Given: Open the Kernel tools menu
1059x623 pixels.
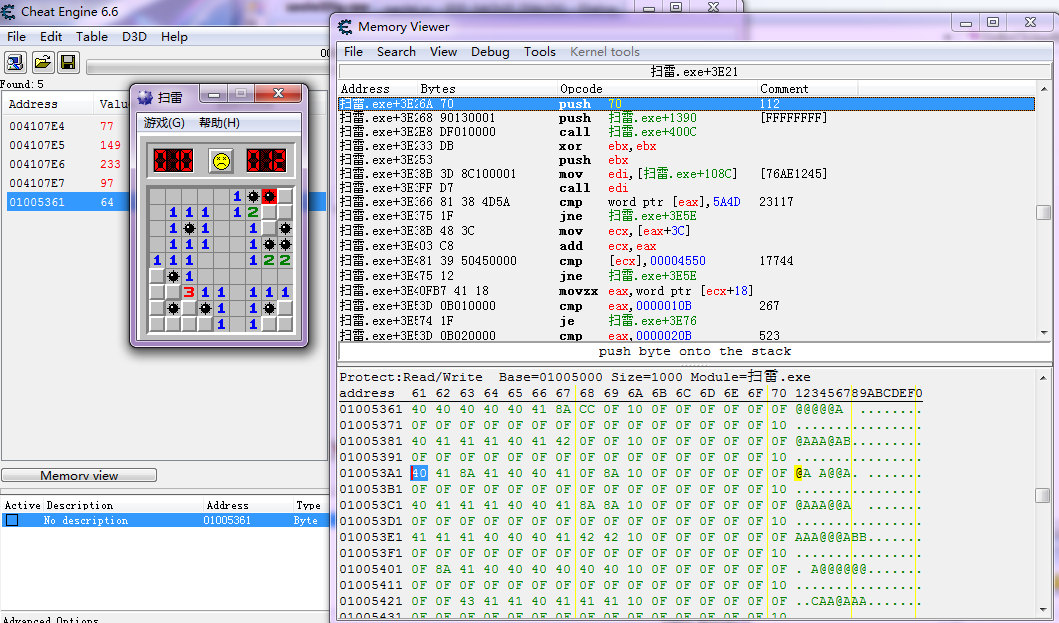Looking at the screenshot, I should click(x=604, y=51).
